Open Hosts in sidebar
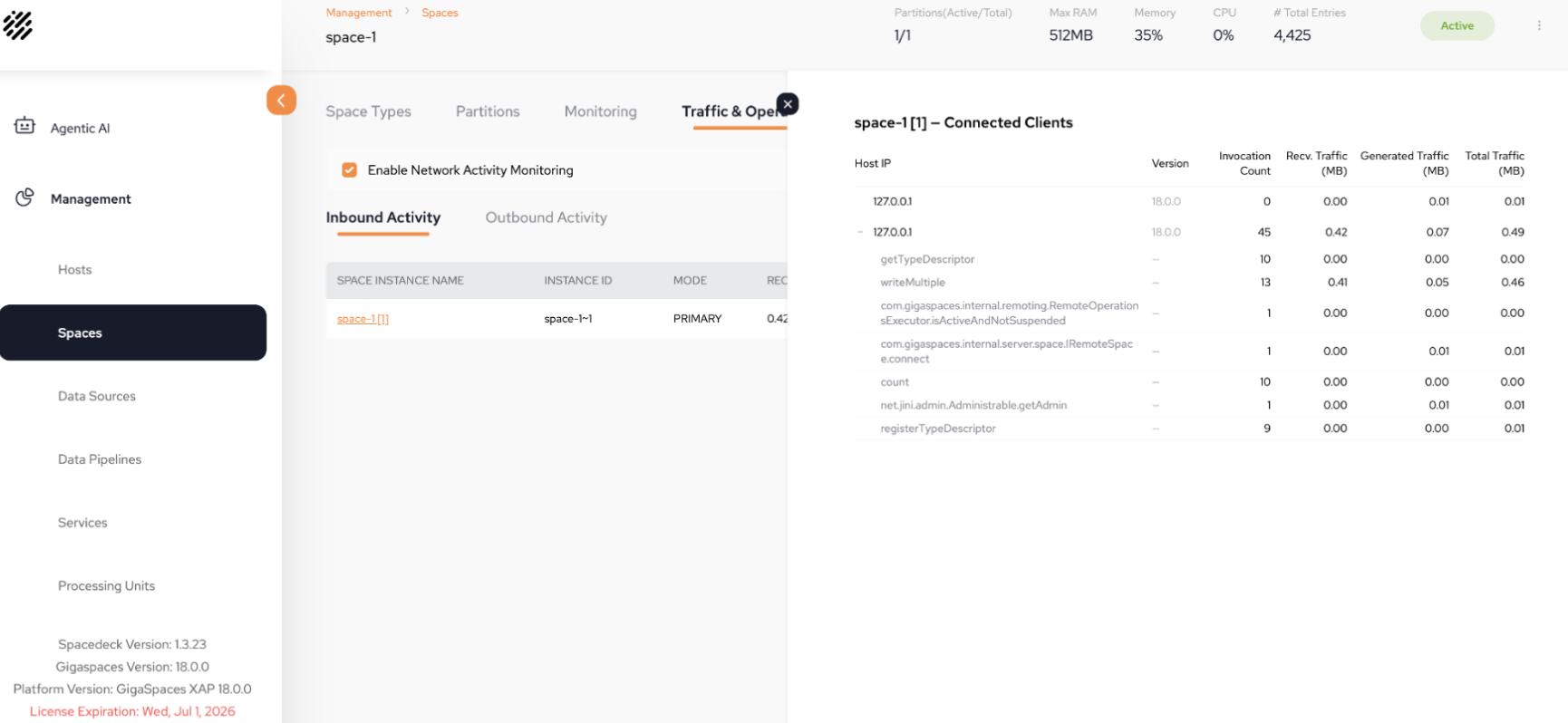This screenshot has width=1568, height=723. pyautogui.click(x=74, y=269)
